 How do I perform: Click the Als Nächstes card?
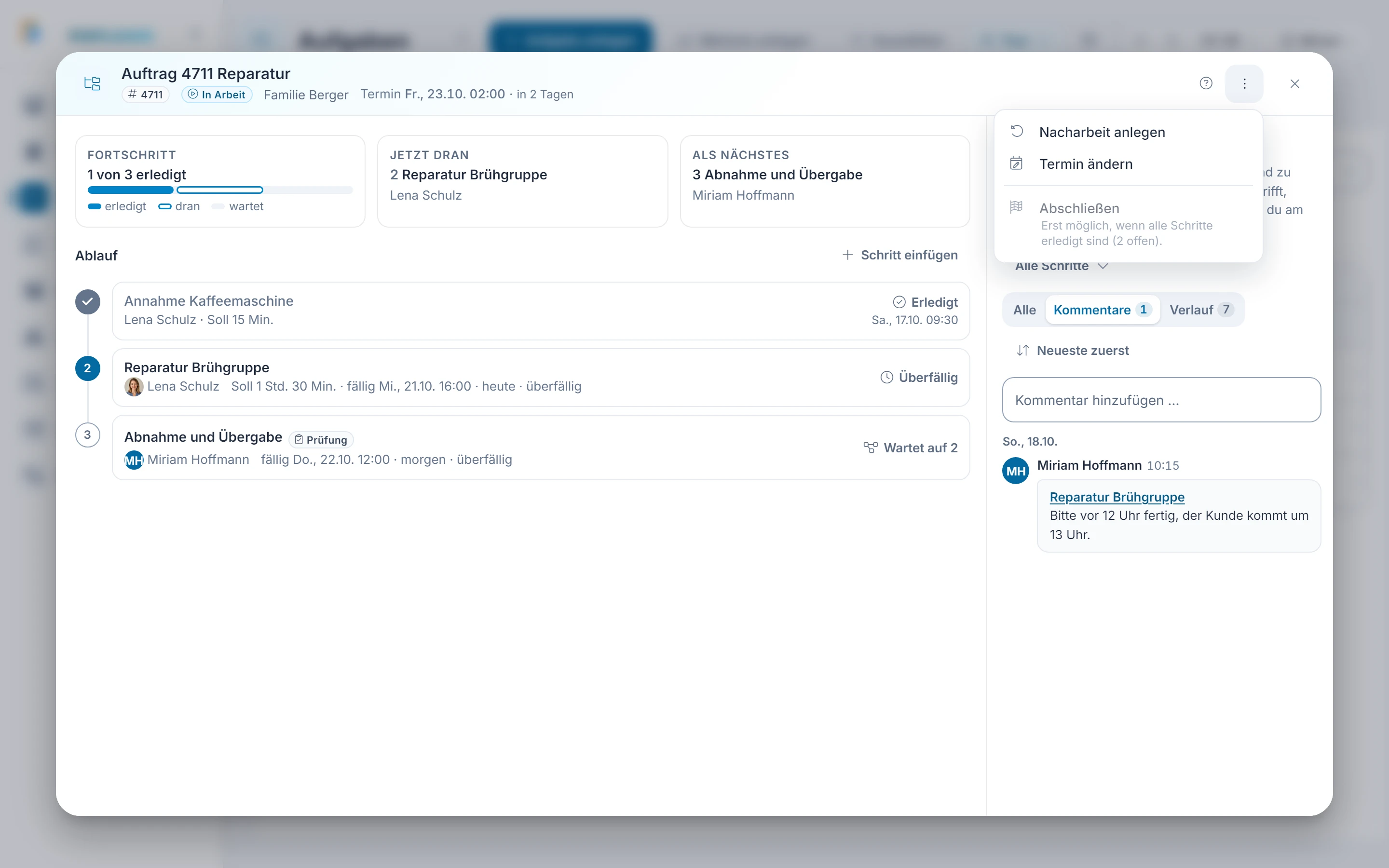pyautogui.click(x=825, y=181)
